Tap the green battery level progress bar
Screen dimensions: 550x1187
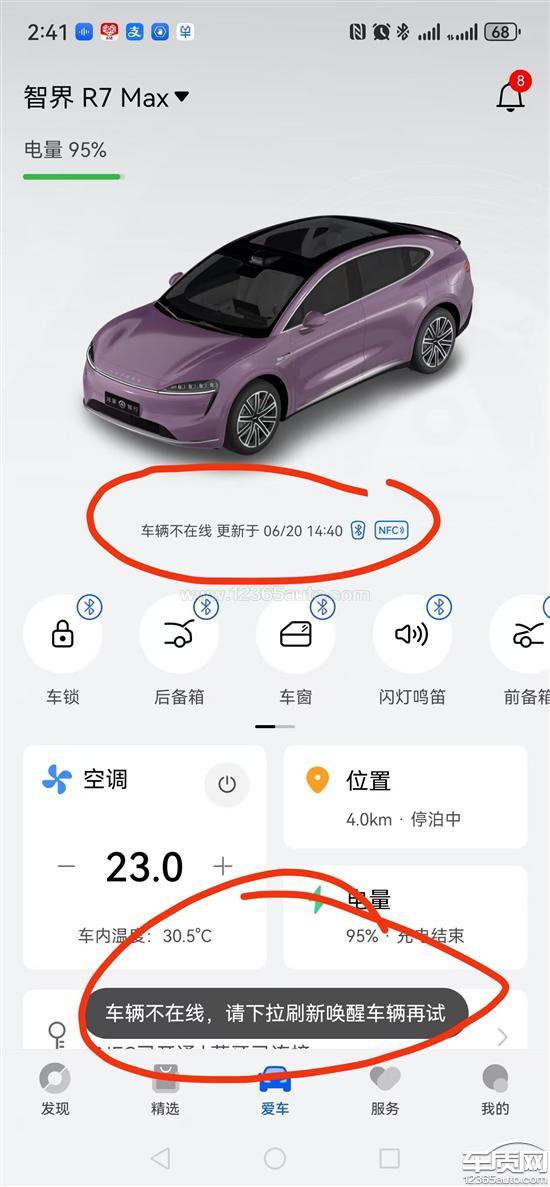[73, 177]
